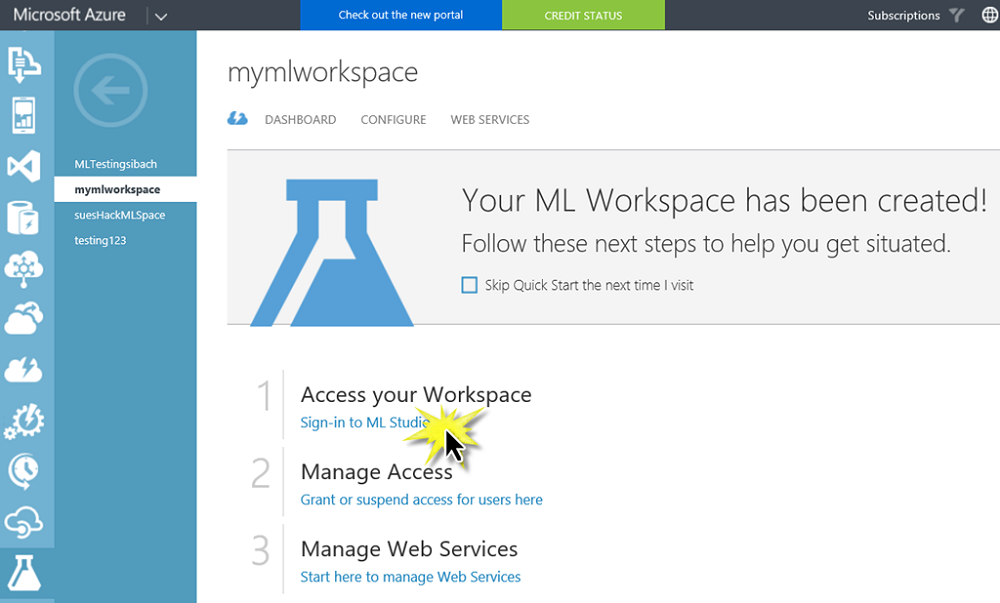Switch to the WEB SERVICES tab
The image size is (1000, 603).
[x=490, y=120]
